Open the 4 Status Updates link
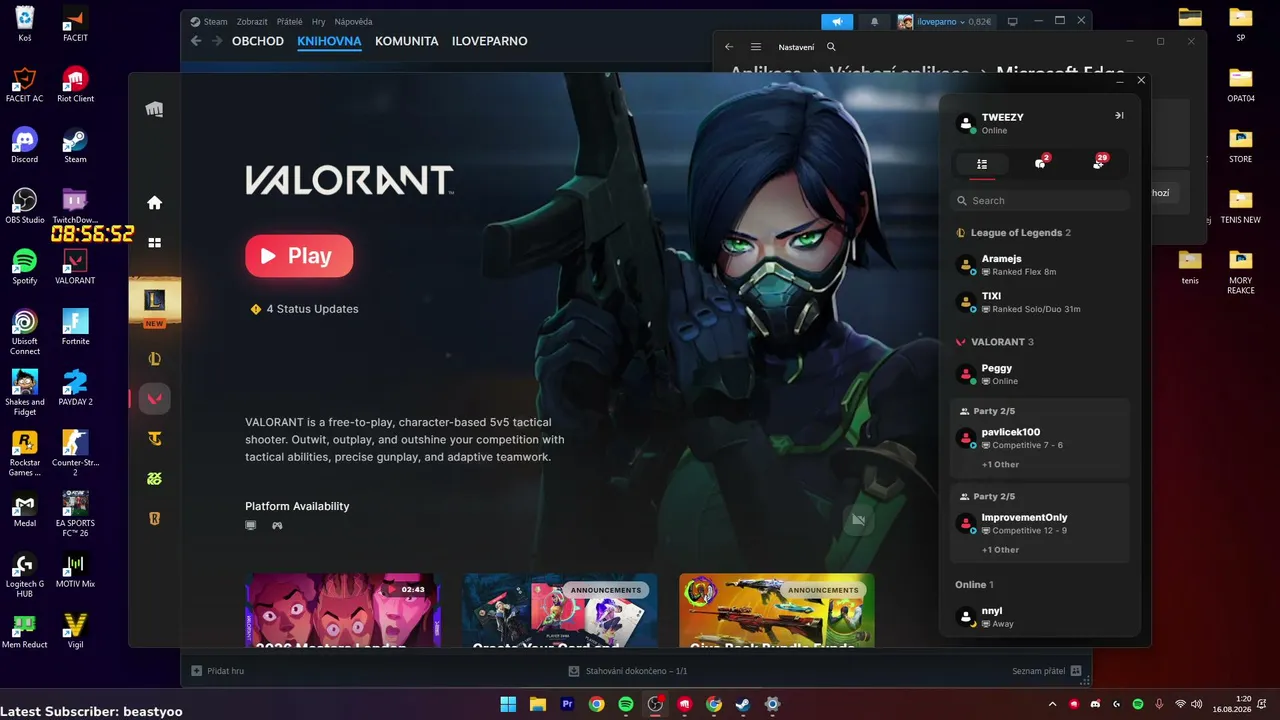The image size is (1280, 720). 304,309
